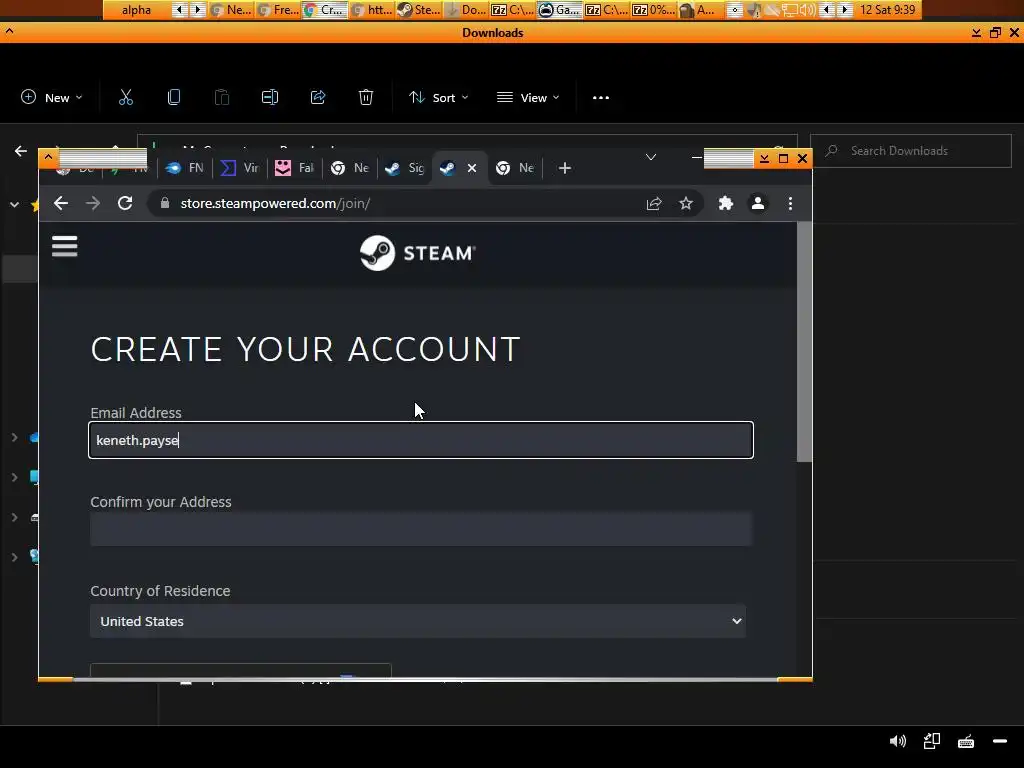This screenshot has width=1024, height=768.
Task: Switch to the FN browser tab
Action: 184,168
